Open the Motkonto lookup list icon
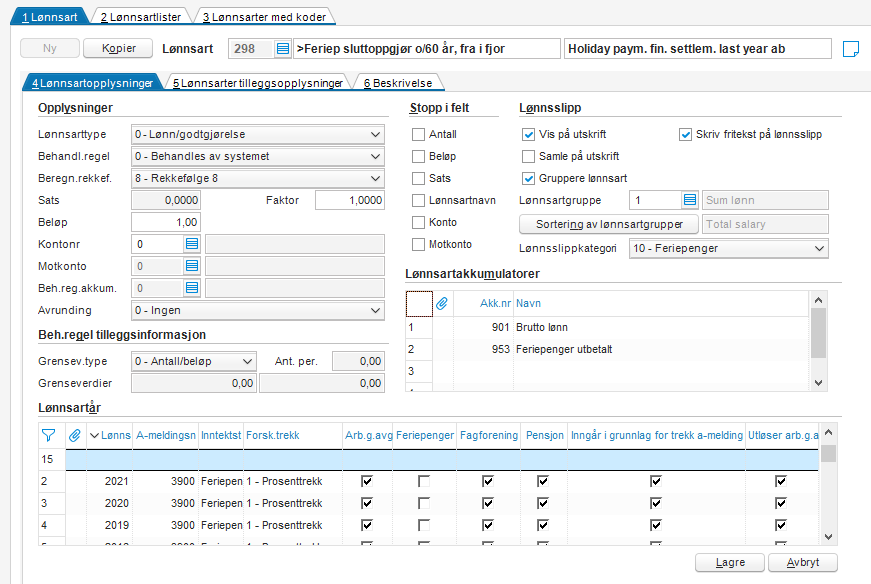The image size is (871, 584). click(x=192, y=266)
